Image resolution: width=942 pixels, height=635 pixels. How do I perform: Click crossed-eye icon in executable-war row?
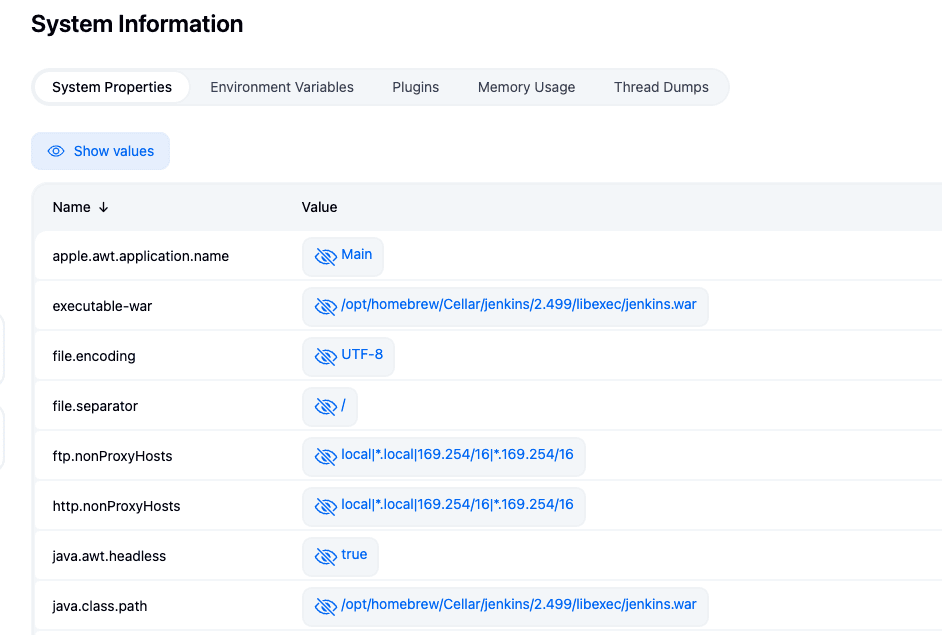325,306
